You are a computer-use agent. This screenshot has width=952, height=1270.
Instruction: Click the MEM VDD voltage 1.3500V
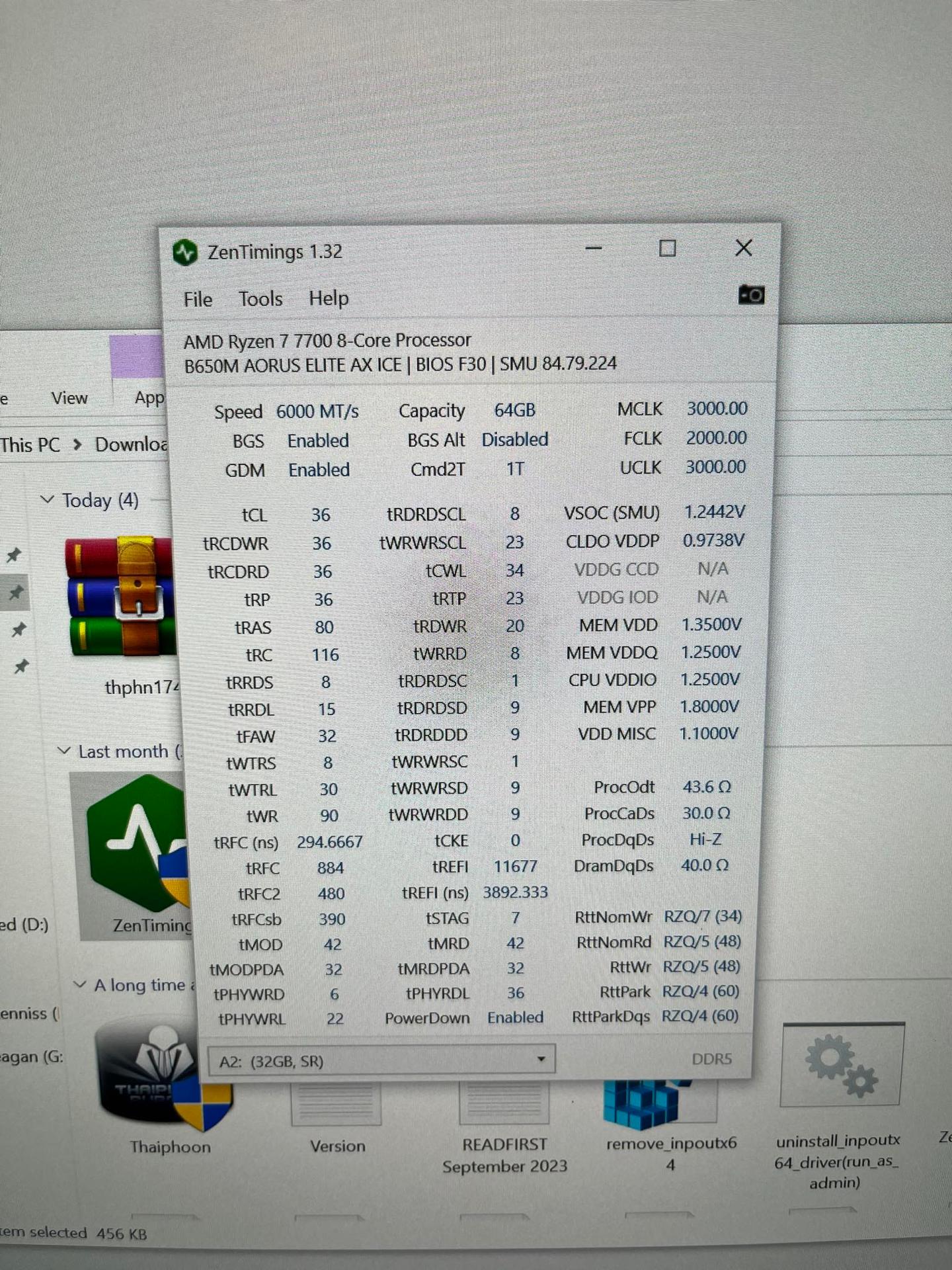pyautogui.click(x=711, y=624)
